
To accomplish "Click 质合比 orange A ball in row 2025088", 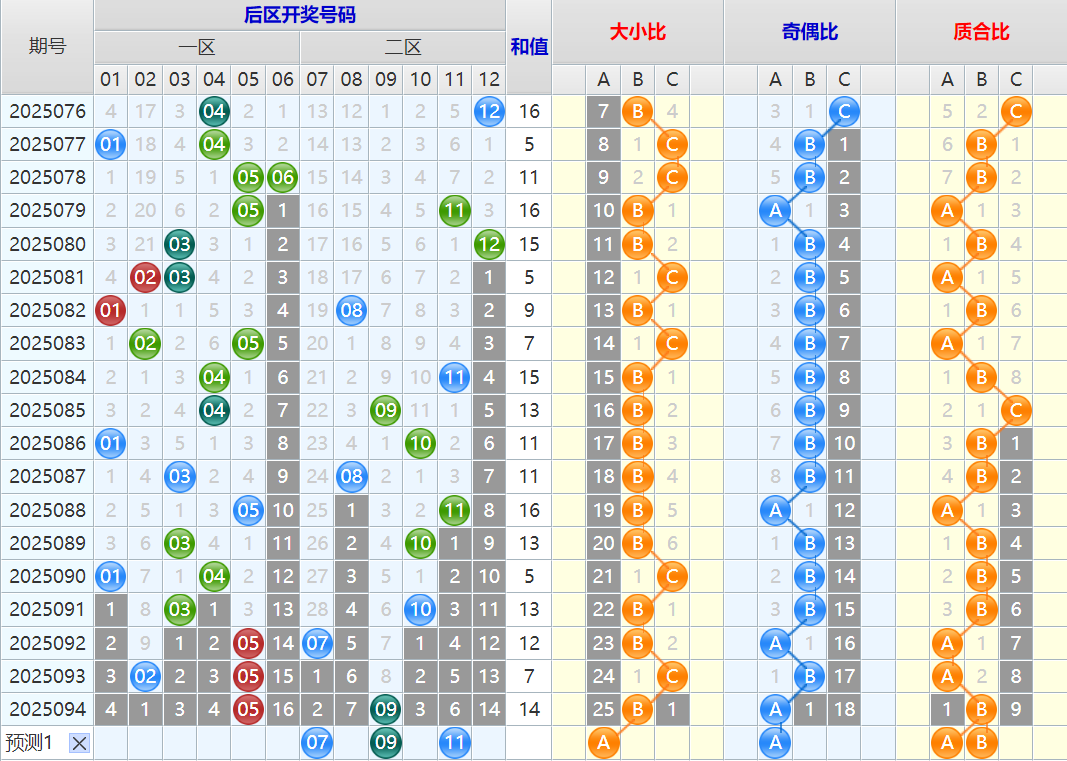I will (x=947, y=510).
